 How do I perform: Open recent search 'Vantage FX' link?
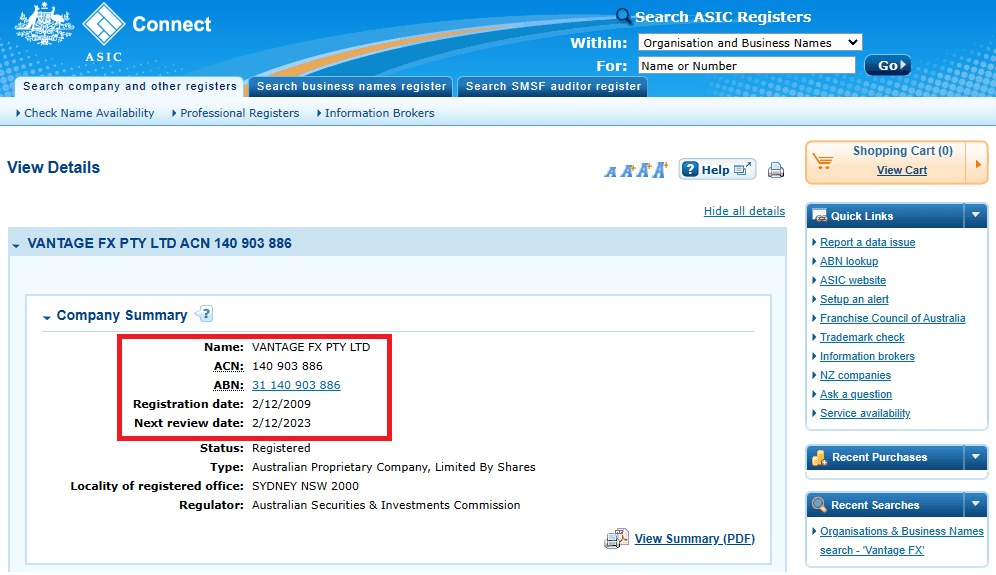point(901,541)
